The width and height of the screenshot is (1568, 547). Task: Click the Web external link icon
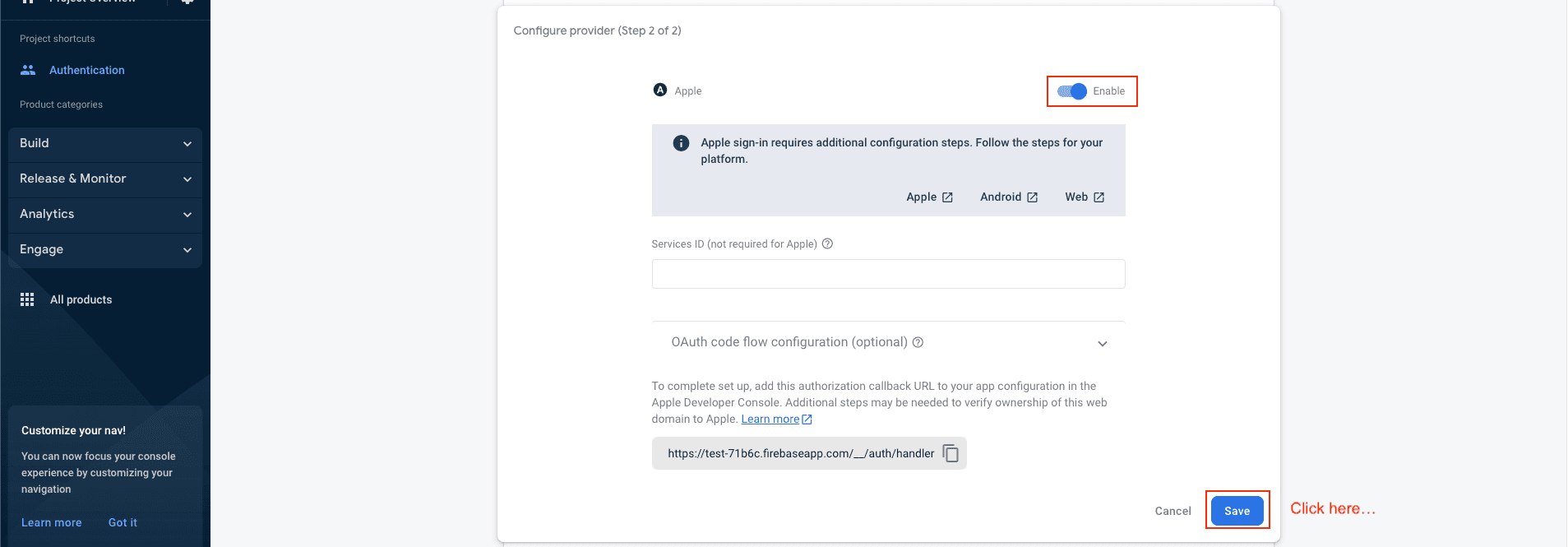pyautogui.click(x=1099, y=197)
